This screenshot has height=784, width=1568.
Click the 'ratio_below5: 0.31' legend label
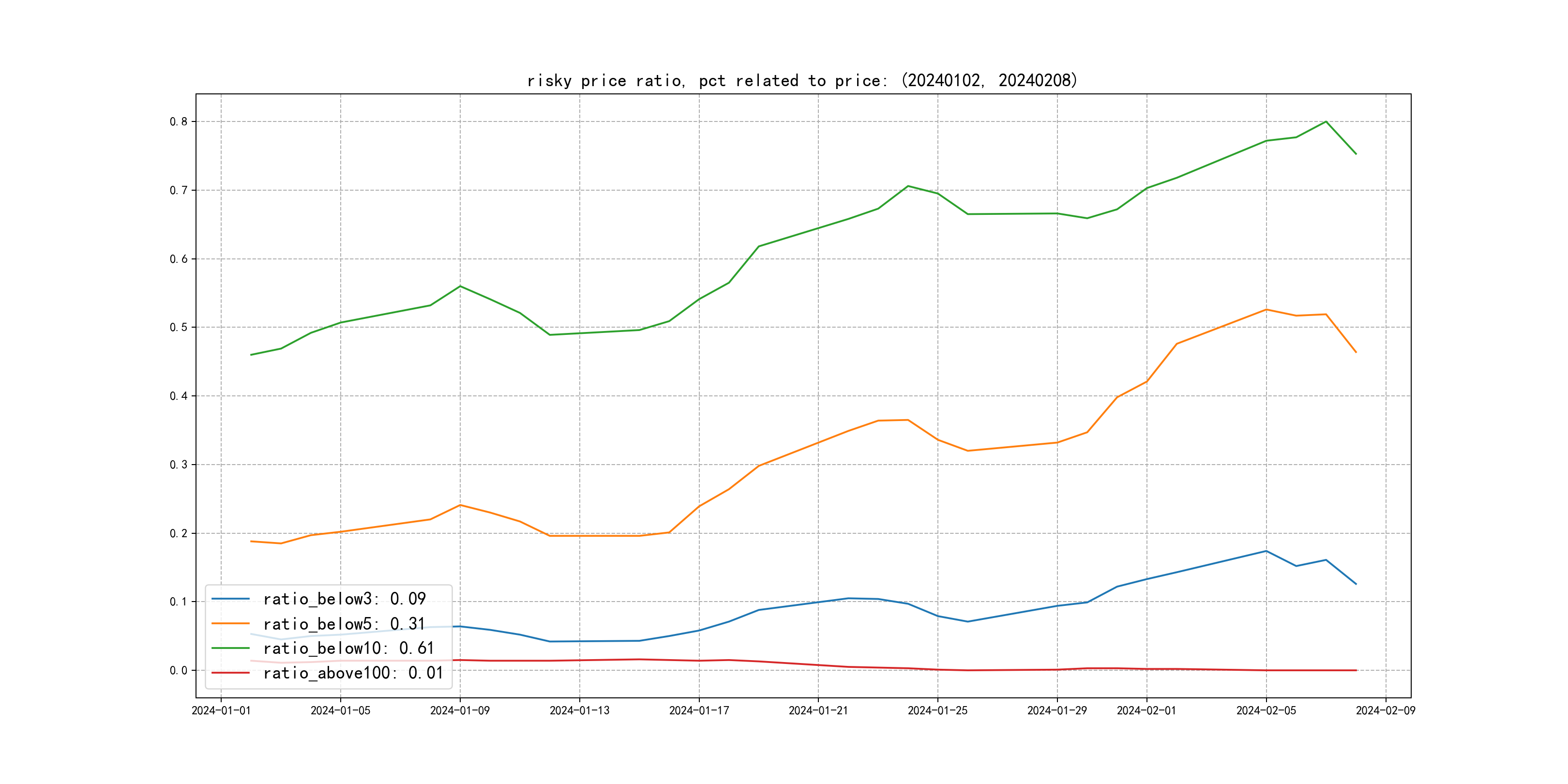pyautogui.click(x=345, y=624)
